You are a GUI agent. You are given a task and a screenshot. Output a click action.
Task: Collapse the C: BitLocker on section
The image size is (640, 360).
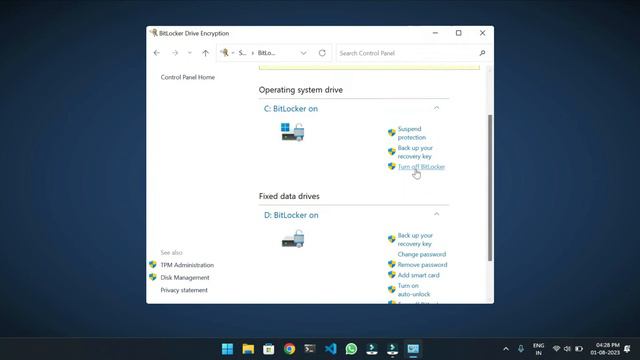tap(436, 108)
